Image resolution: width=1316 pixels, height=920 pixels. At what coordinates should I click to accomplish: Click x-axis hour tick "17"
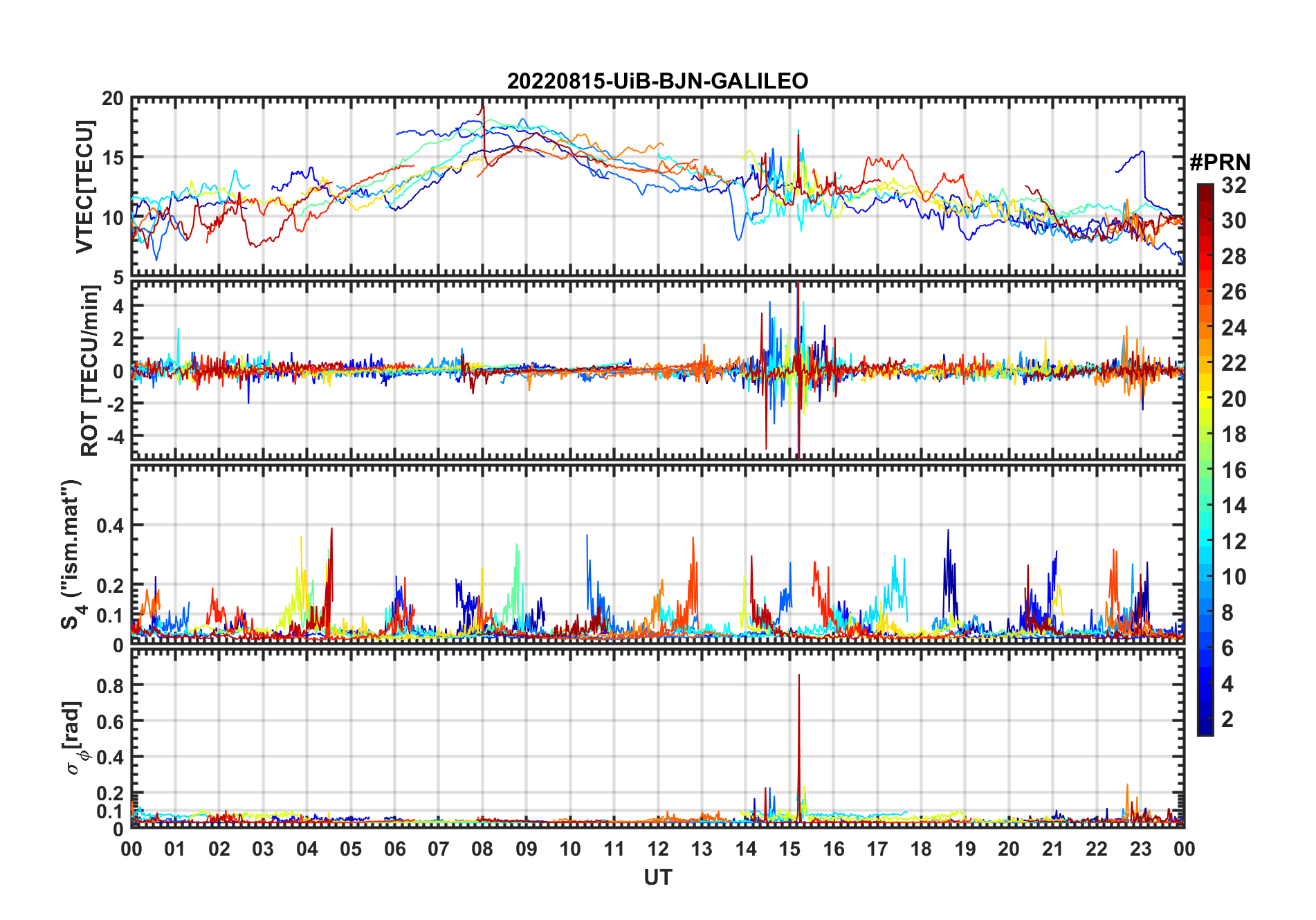pyautogui.click(x=877, y=849)
